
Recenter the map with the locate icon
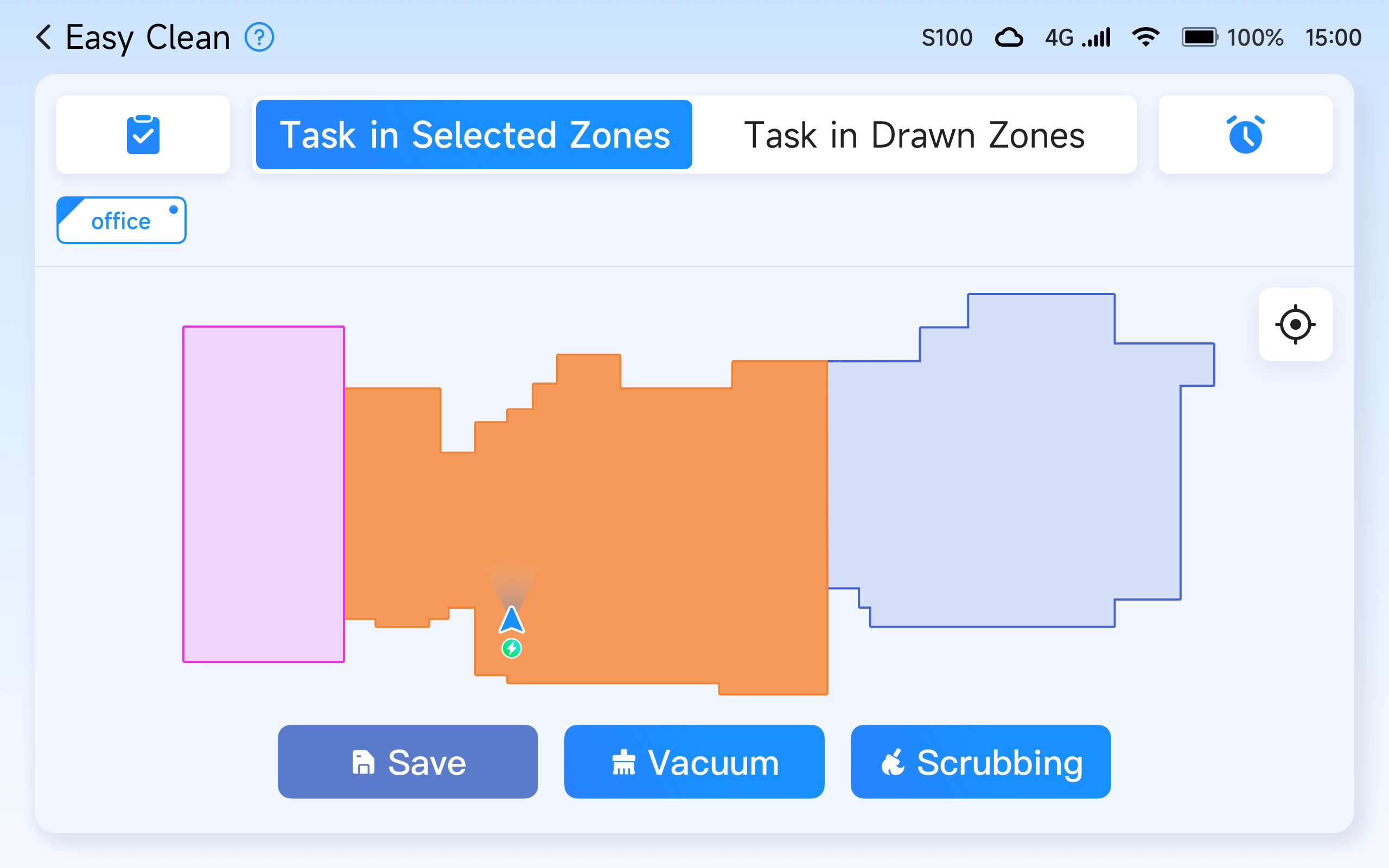[x=1295, y=324]
